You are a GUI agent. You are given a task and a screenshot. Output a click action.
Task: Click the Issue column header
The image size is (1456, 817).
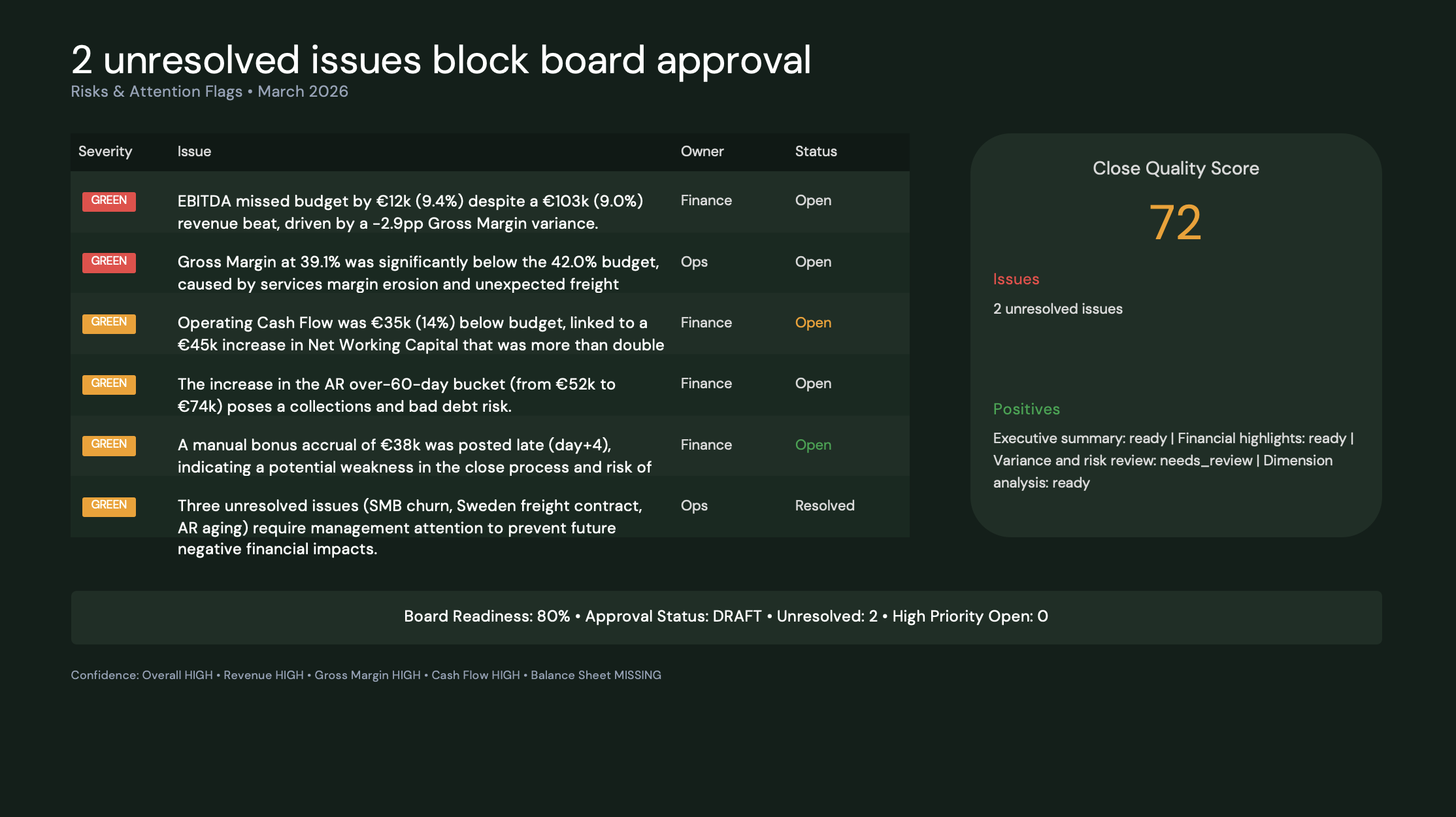pos(194,152)
